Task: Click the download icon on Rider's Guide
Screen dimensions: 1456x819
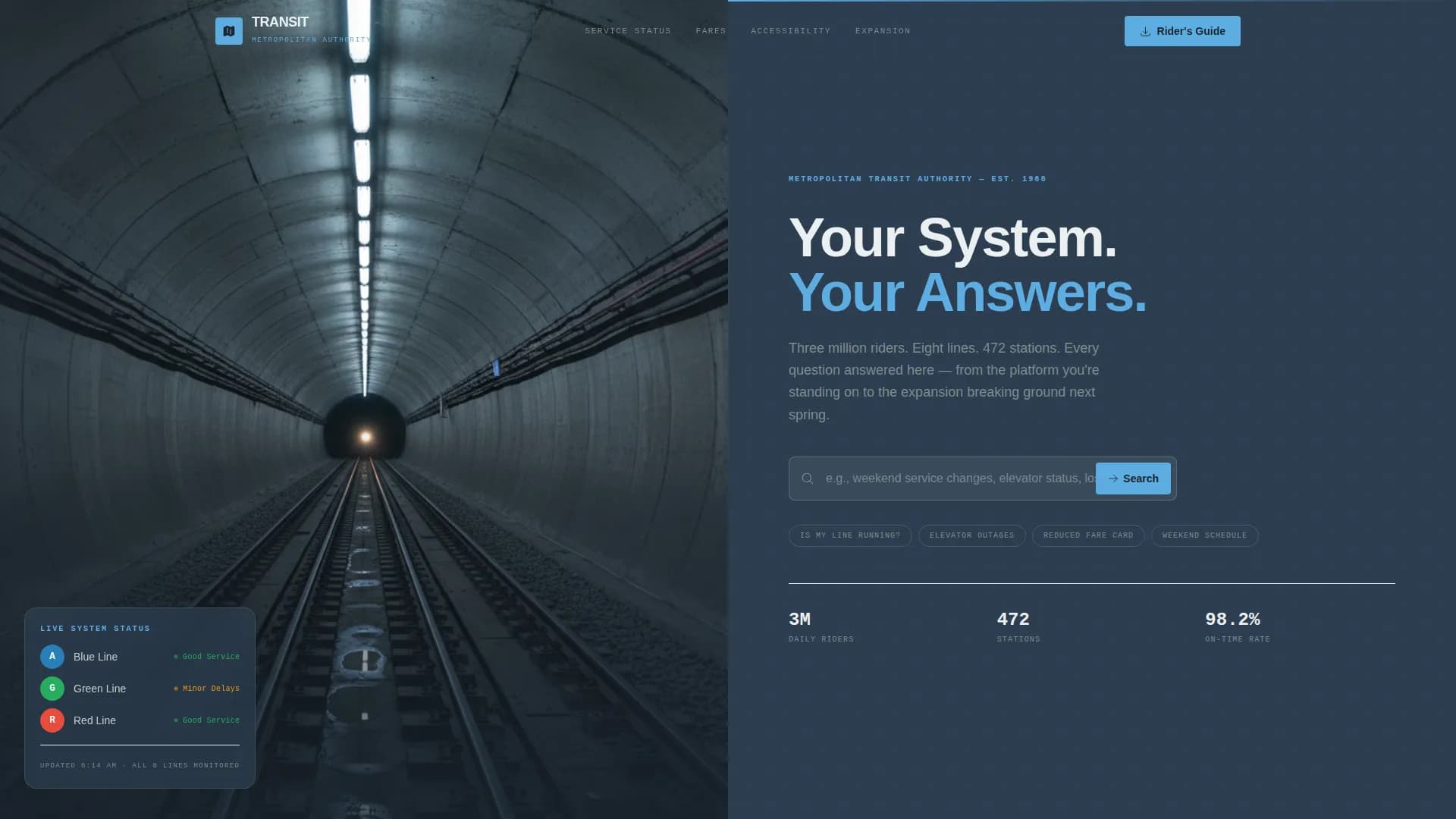Action: [1145, 31]
